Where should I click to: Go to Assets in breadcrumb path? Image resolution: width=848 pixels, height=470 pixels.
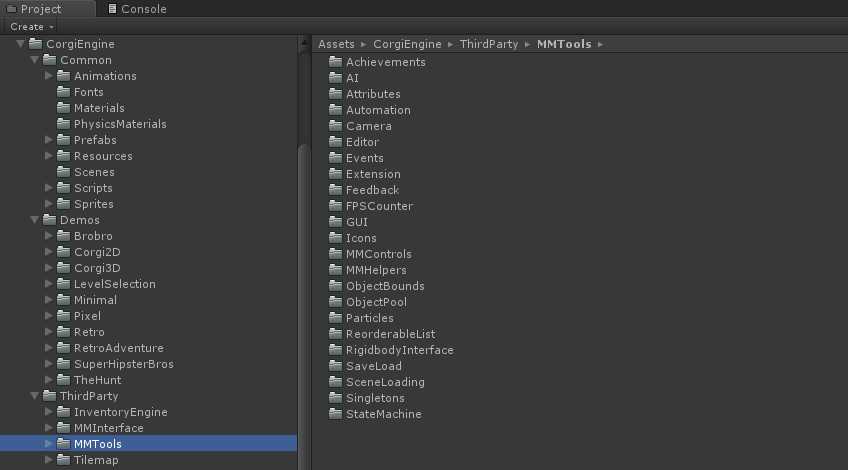(x=336, y=44)
